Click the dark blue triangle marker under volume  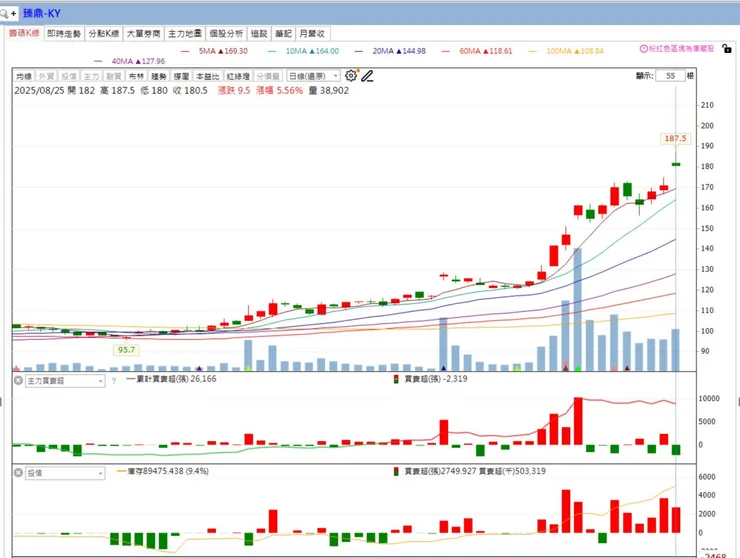(x=443, y=368)
